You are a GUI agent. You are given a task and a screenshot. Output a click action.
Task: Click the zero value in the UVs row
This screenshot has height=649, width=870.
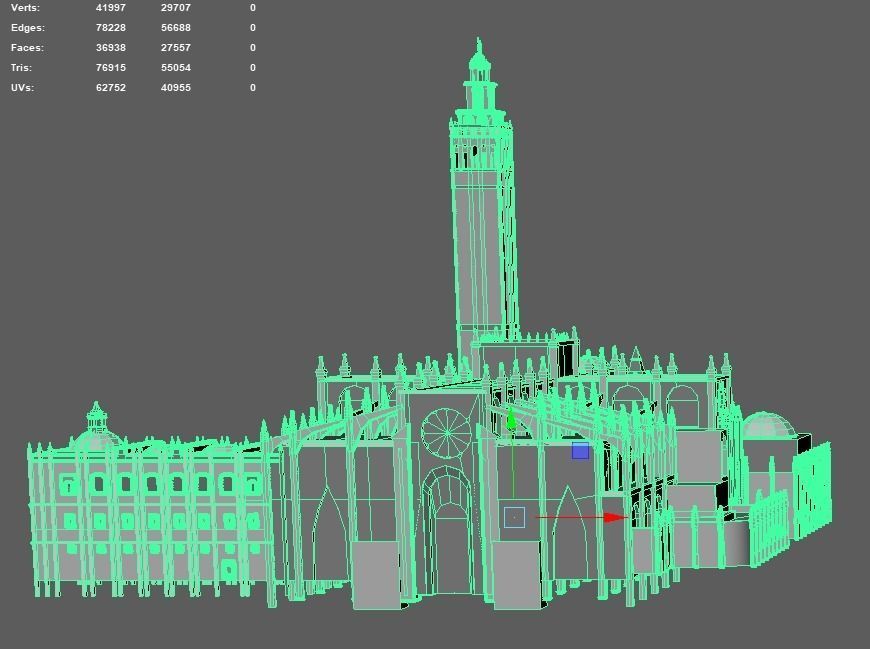pos(252,88)
